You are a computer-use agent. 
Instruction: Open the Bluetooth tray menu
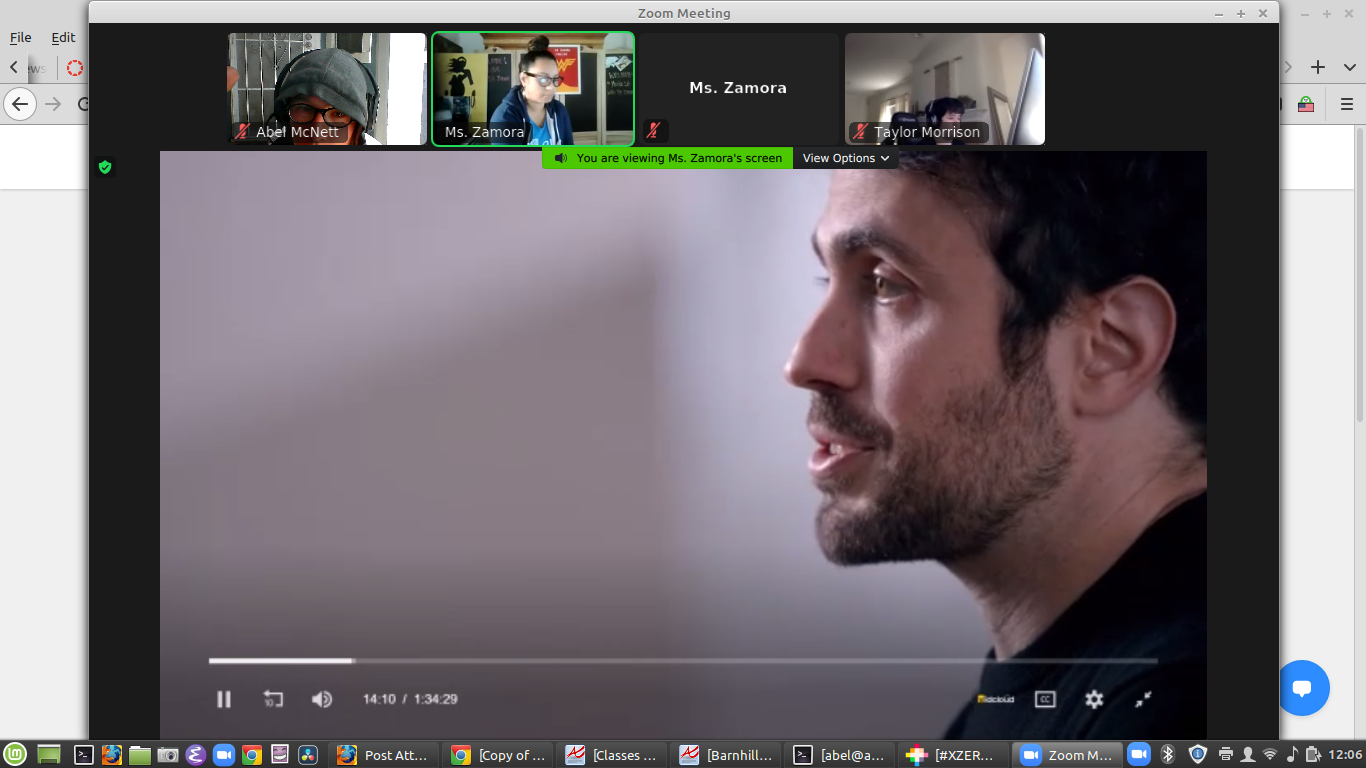click(1167, 755)
